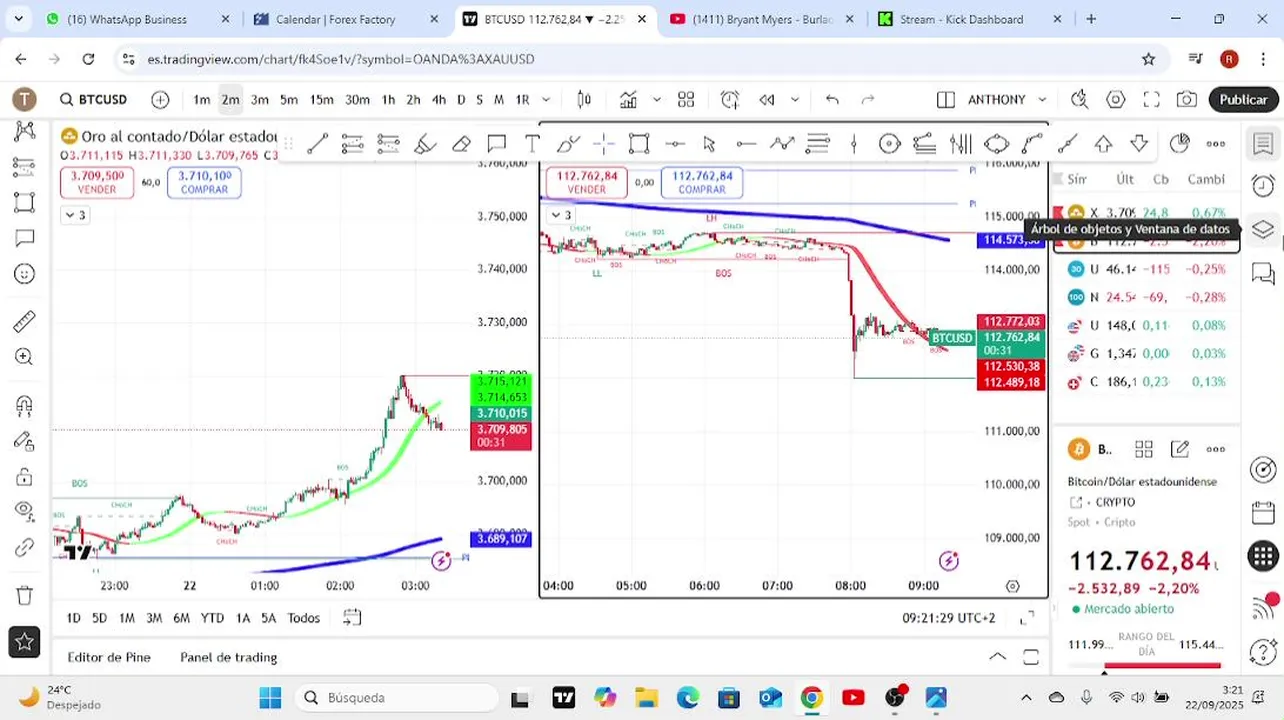Open the Panel de trading tab
Screen dimensions: 1284x720
[229, 657]
